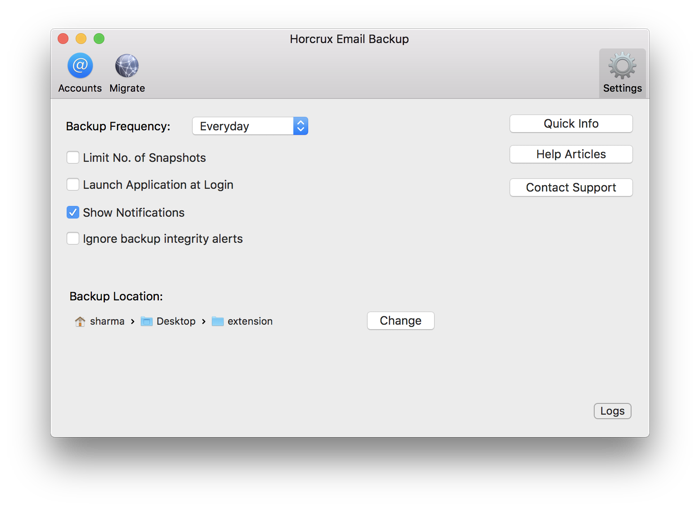Minimize window with yellow button

coord(81,39)
